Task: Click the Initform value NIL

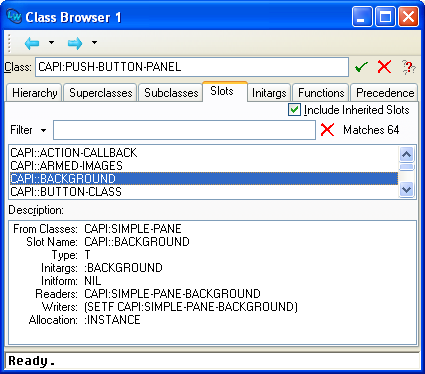Action: (92, 281)
